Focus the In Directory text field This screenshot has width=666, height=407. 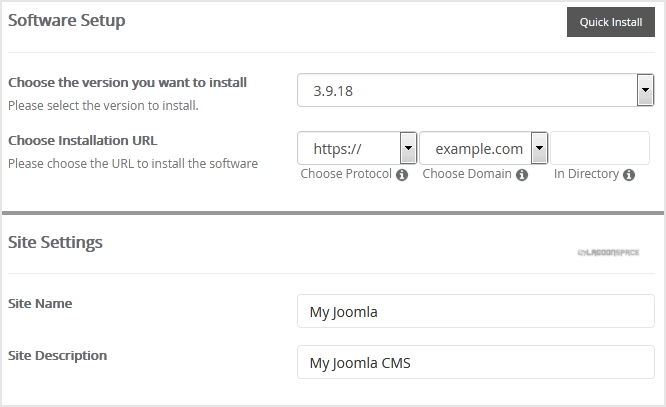coord(600,149)
